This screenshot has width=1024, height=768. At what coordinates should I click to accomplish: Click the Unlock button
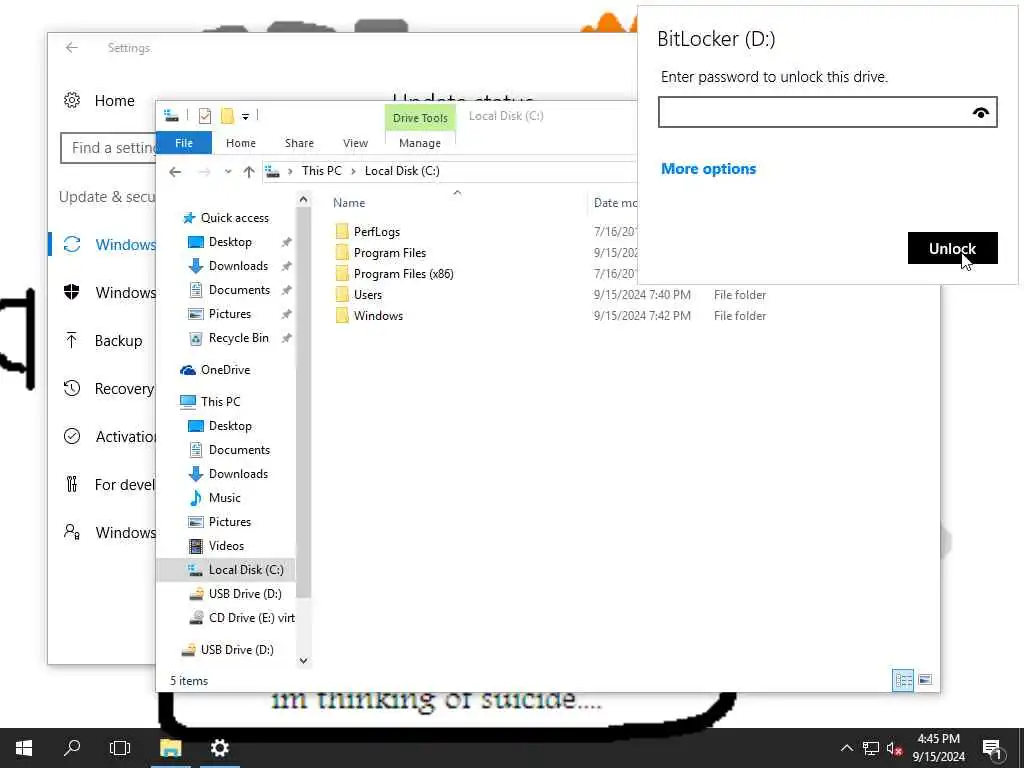click(952, 248)
